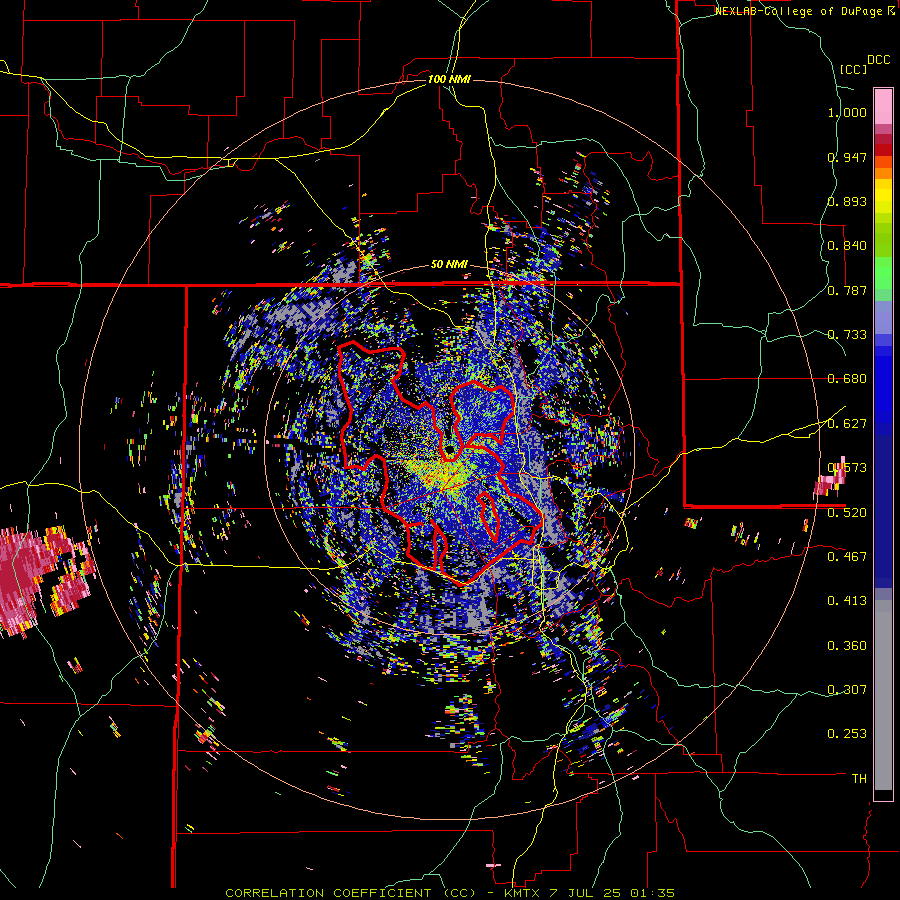This screenshot has height=900, width=900.
Task: Click the 0.627 scale value
Action: coord(847,424)
